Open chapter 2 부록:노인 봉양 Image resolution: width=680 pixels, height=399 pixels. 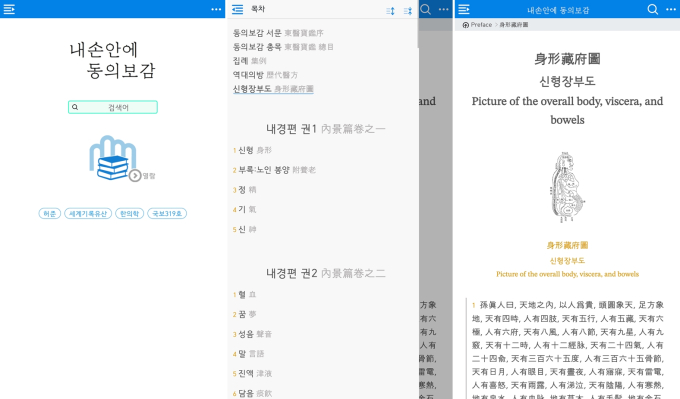tap(274, 170)
